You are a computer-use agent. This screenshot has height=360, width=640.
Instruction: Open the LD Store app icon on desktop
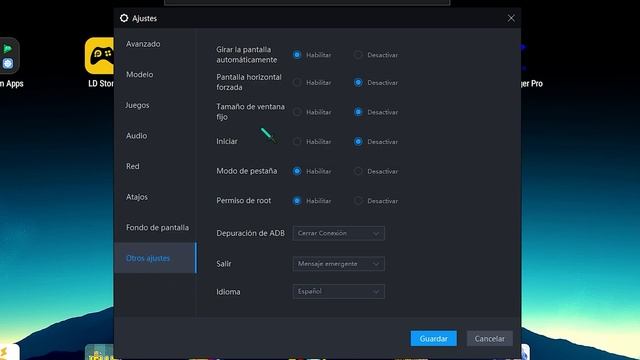pos(100,56)
